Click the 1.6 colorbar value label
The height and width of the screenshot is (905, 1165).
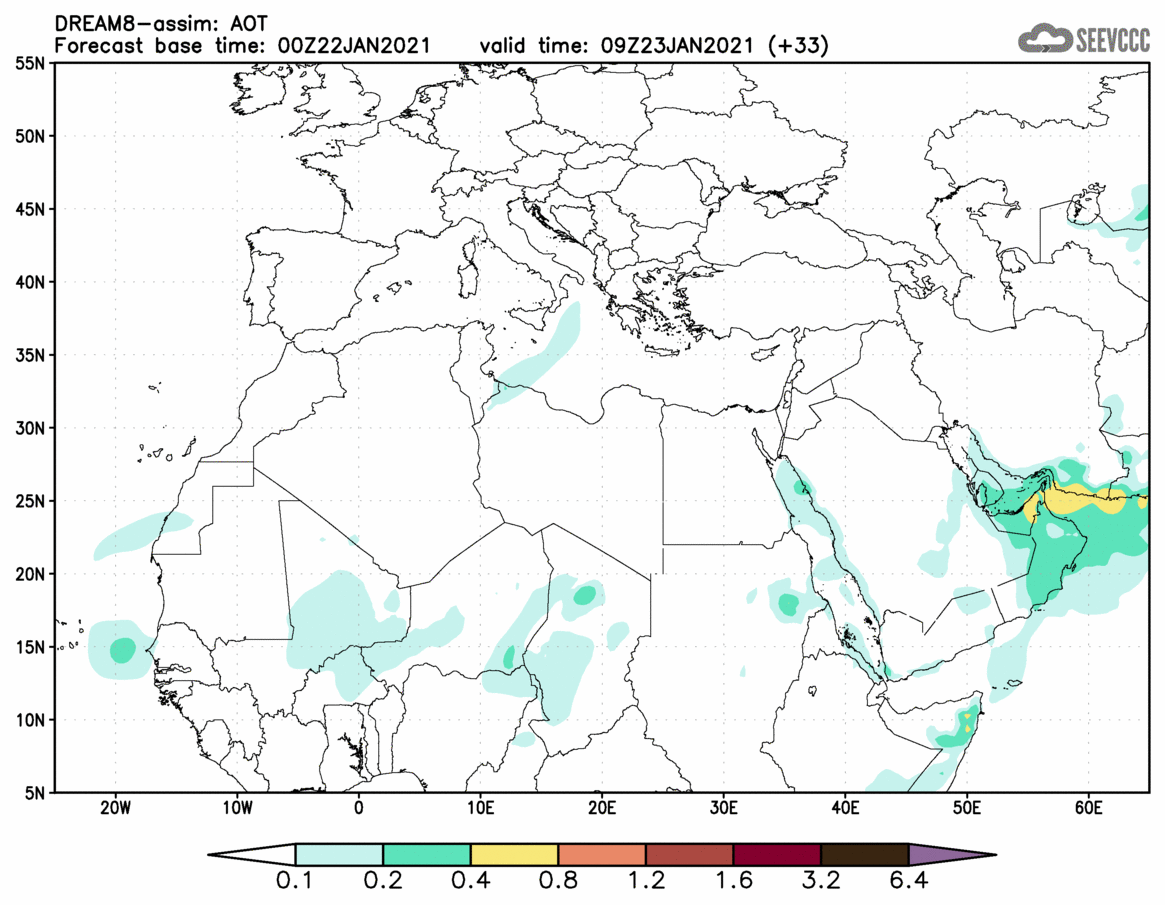[733, 881]
